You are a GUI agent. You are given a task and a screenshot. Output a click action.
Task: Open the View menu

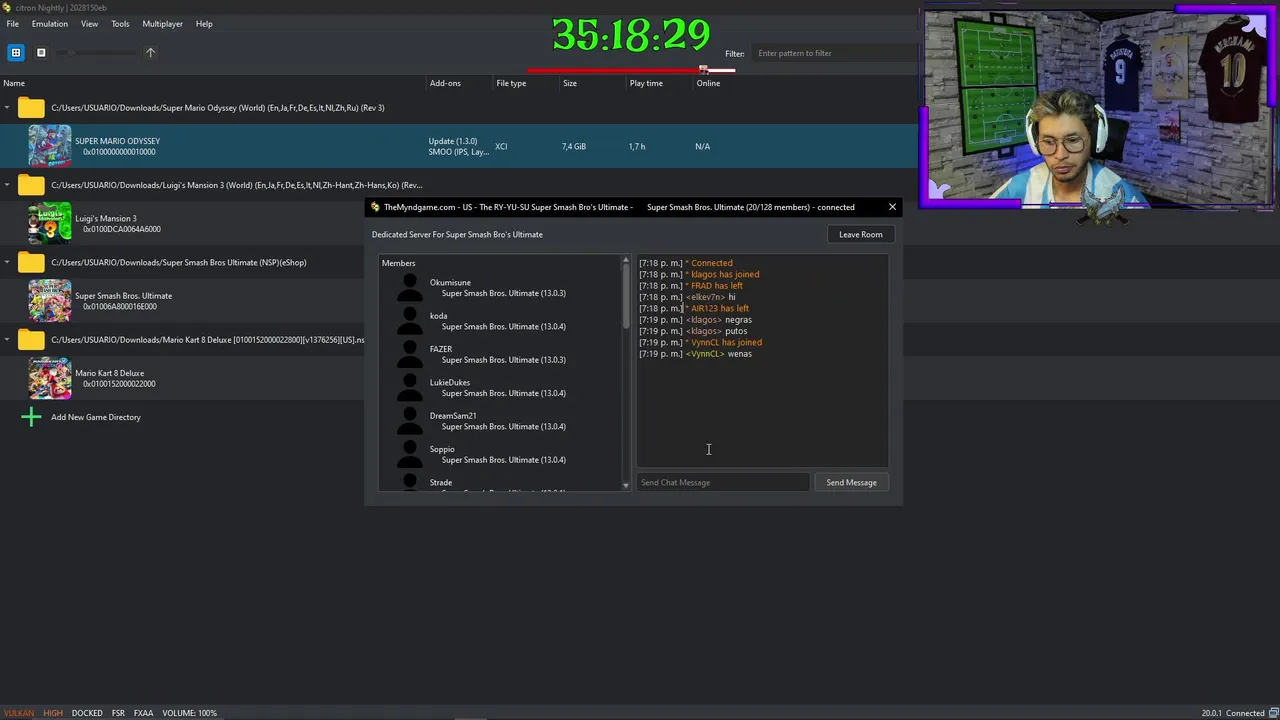(x=89, y=24)
